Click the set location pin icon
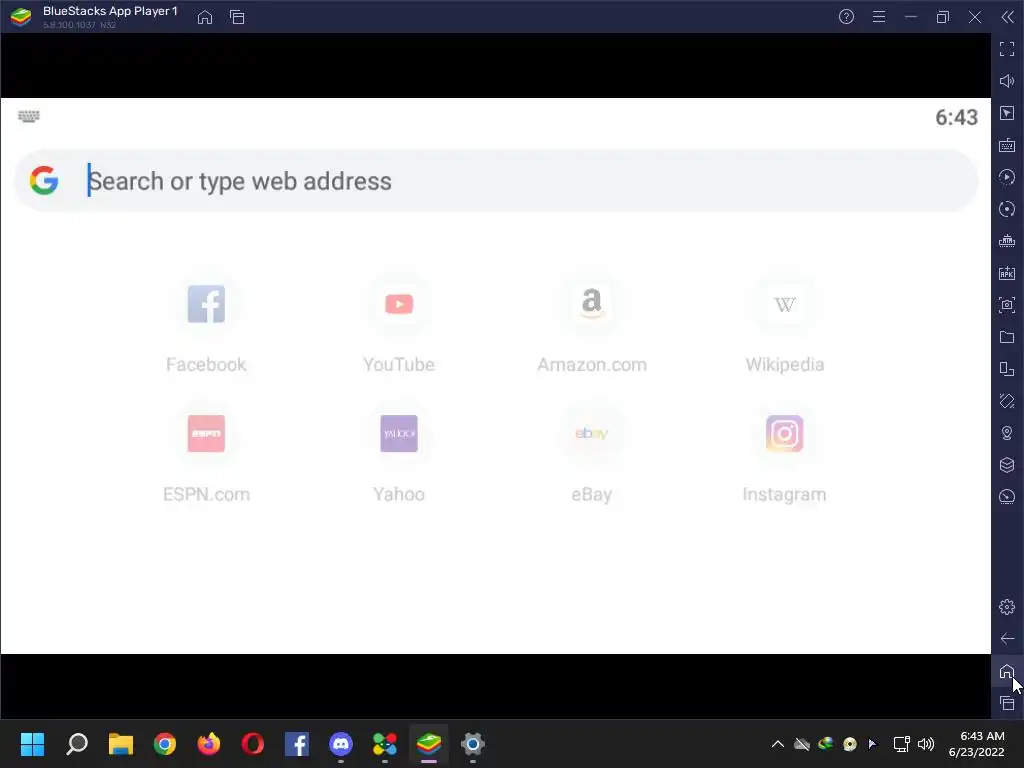1024x768 pixels. click(1007, 433)
